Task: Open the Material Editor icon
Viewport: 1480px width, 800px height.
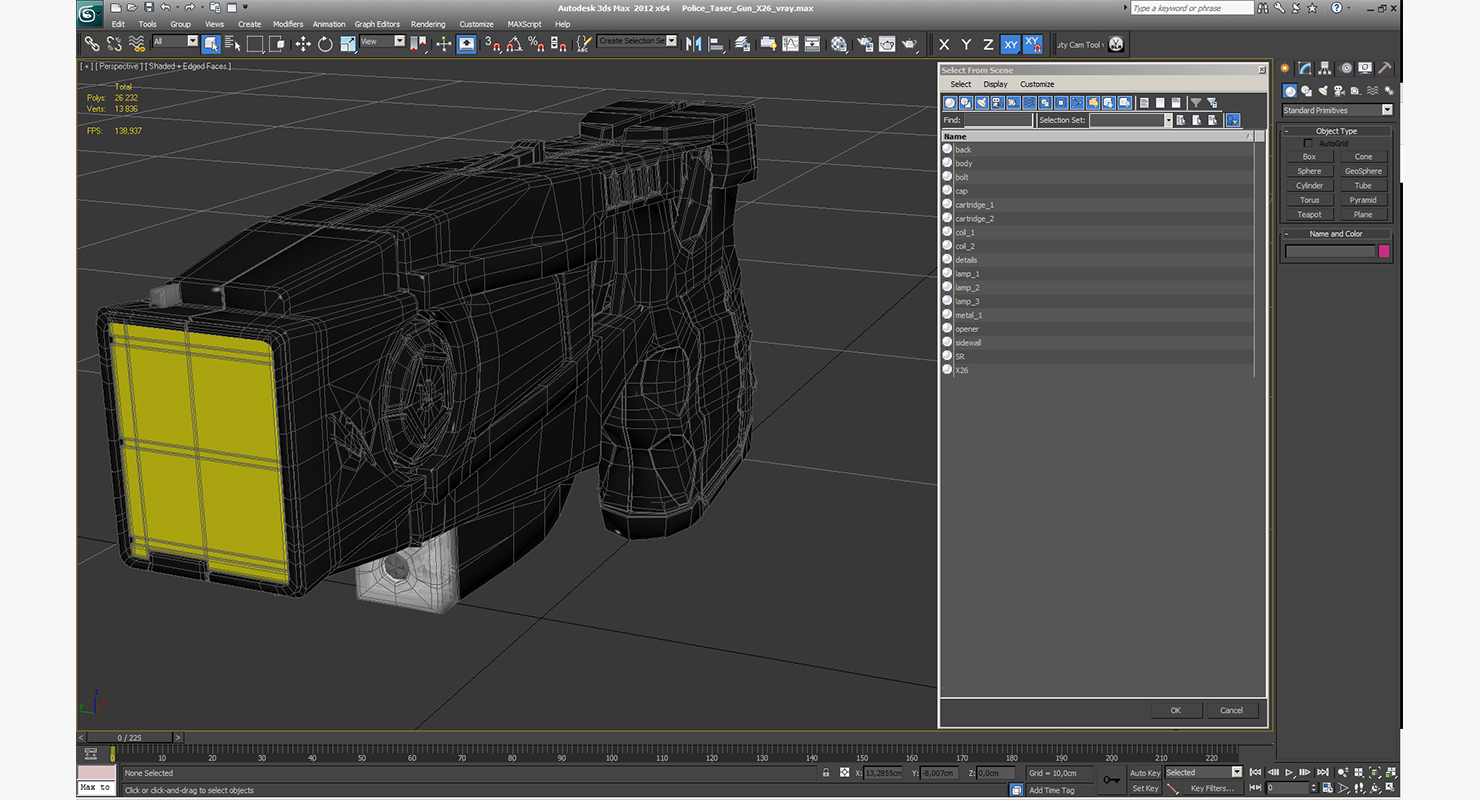Action: 839,44
